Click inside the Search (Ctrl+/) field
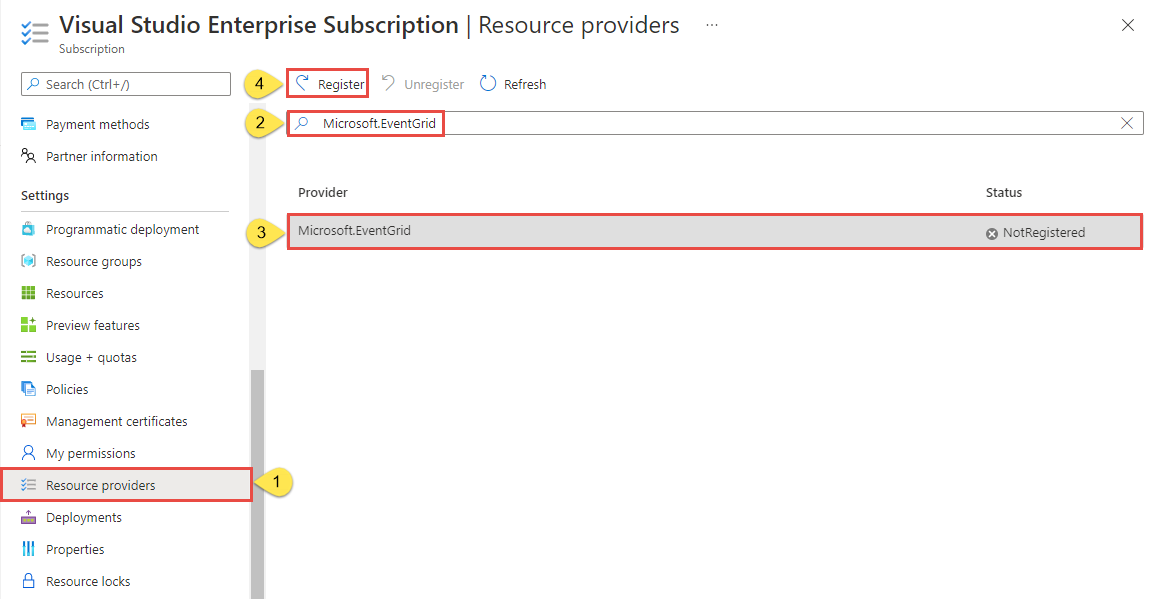 click(x=125, y=84)
